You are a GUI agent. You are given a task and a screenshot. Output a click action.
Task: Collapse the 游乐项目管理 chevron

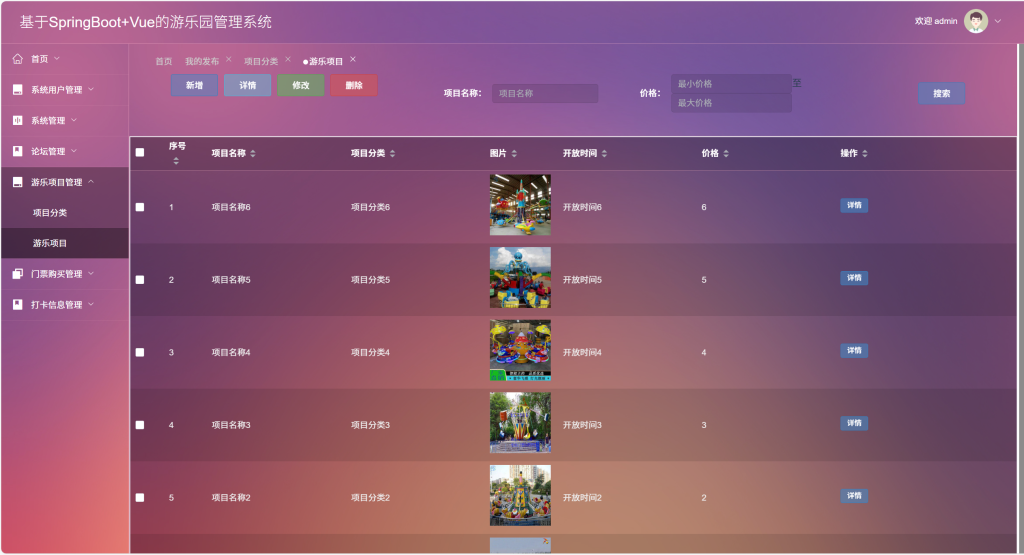coord(91,182)
